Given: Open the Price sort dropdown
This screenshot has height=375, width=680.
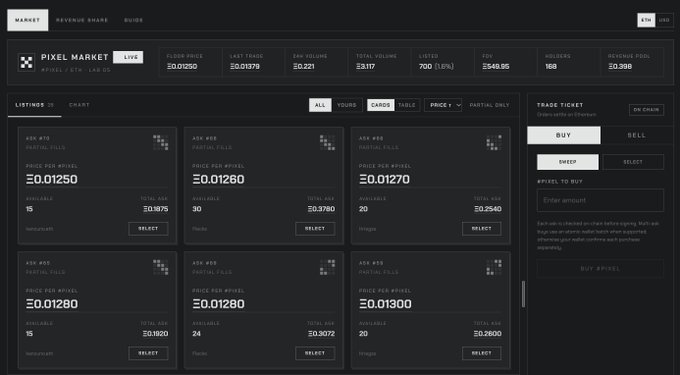Looking at the screenshot, I should 443,105.
